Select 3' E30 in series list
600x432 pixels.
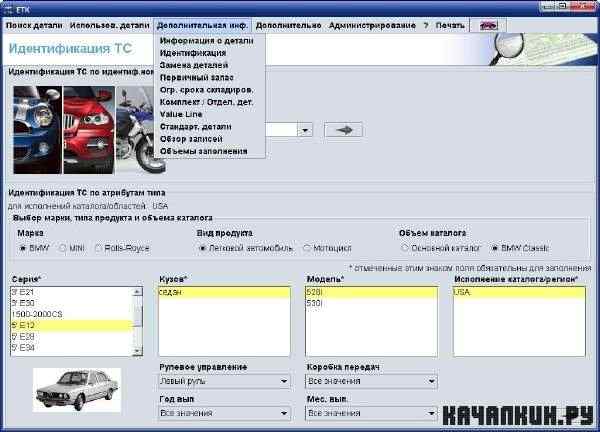[x=72, y=303]
